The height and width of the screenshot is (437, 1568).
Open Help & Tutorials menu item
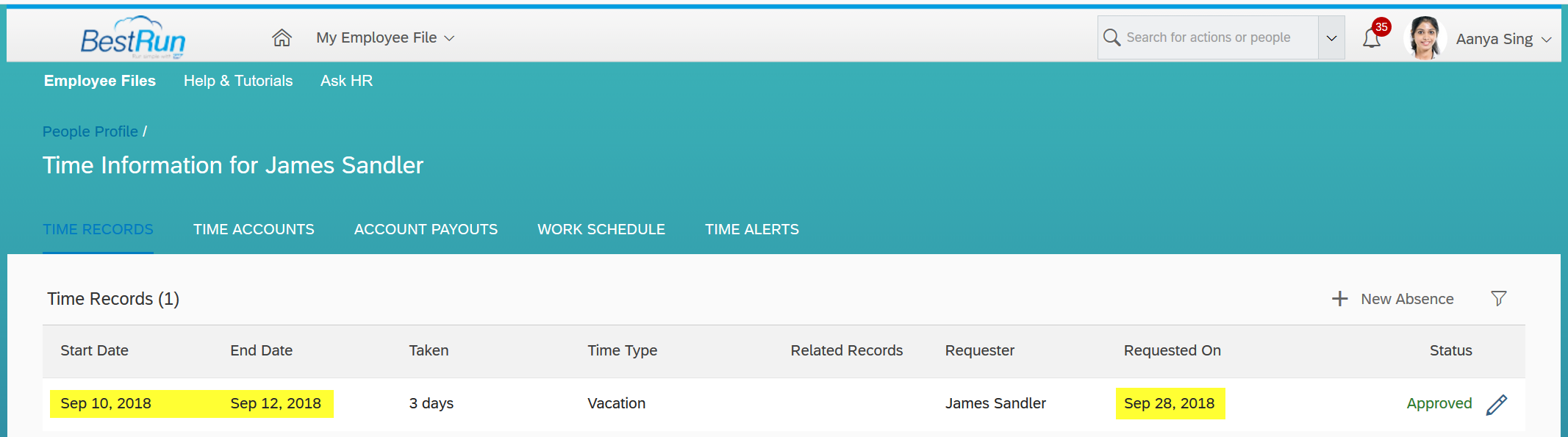click(238, 81)
